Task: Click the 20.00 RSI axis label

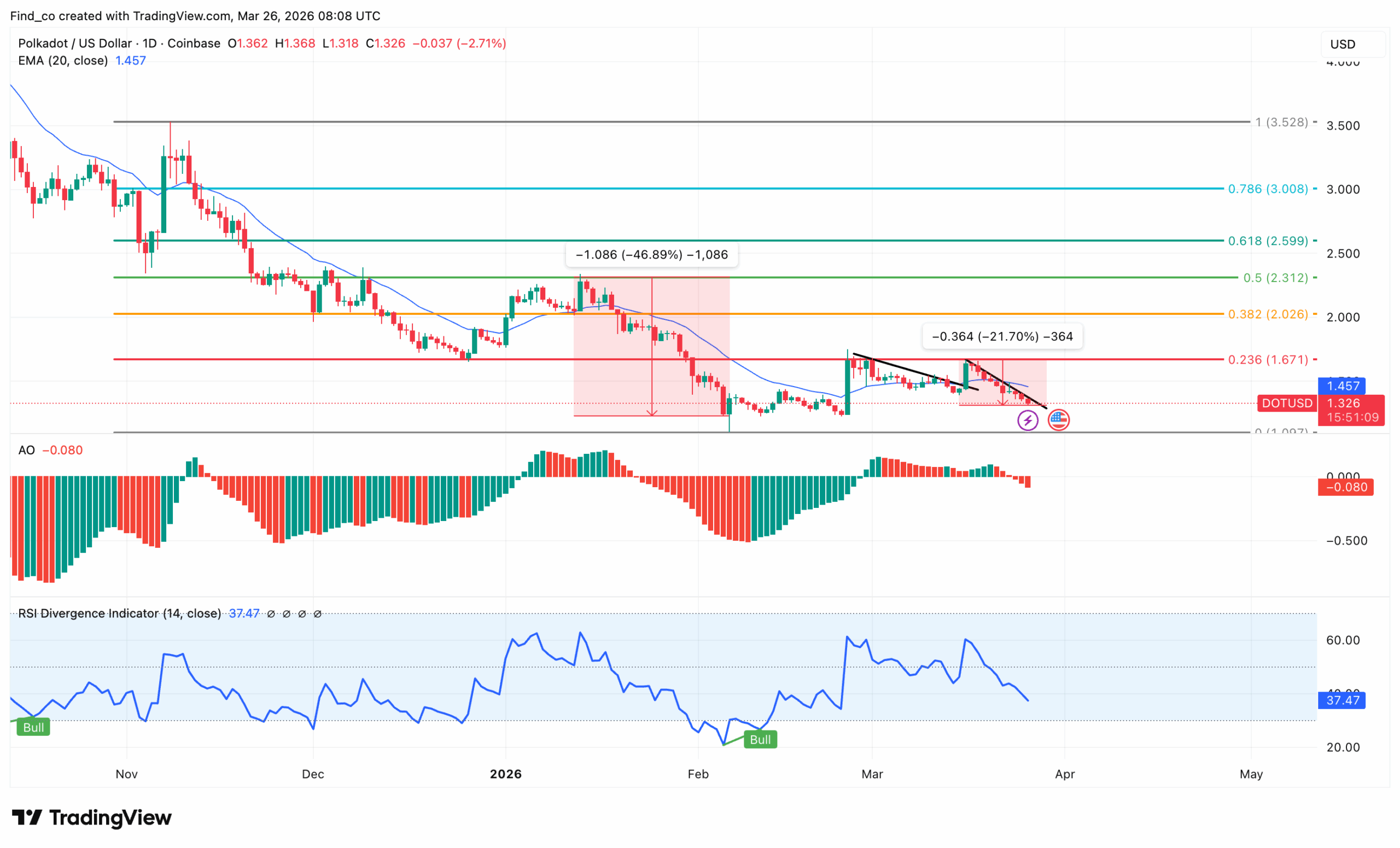Action: tap(1343, 747)
